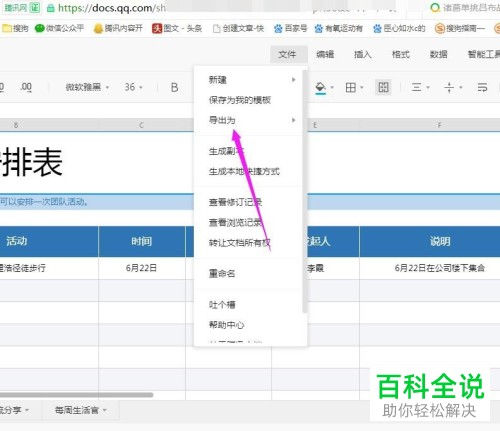Open the 文件 menu
This screenshot has height=431, width=500.
pos(288,54)
